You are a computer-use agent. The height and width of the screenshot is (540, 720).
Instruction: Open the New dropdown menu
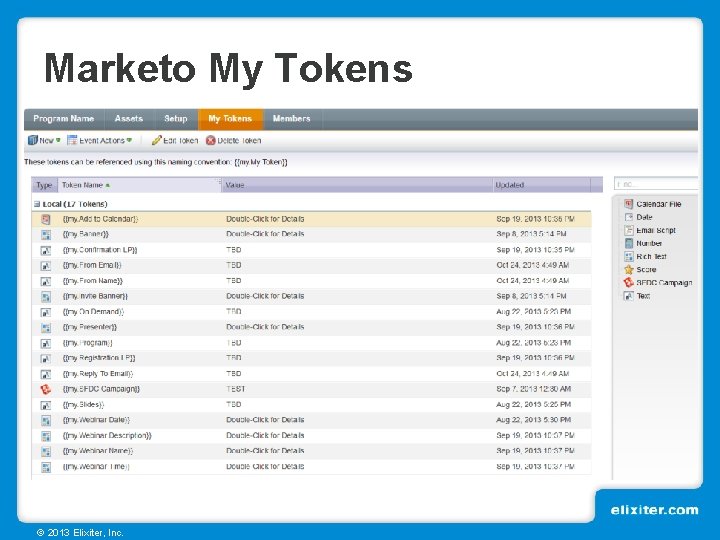tap(44, 141)
